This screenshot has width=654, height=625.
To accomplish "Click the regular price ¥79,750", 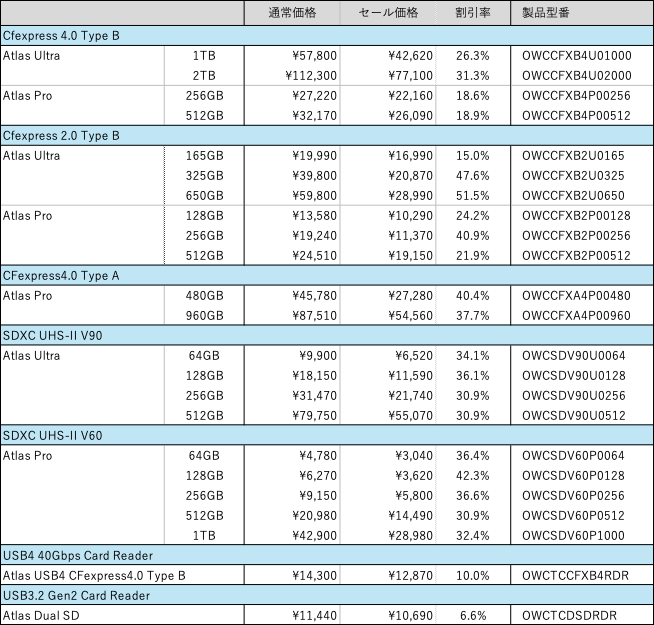I will pyautogui.click(x=314, y=416).
